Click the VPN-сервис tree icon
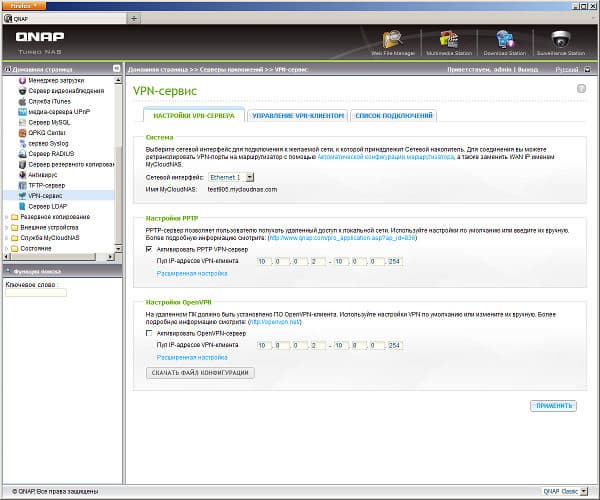Image resolution: width=600 pixels, height=500 pixels. click(x=22, y=196)
